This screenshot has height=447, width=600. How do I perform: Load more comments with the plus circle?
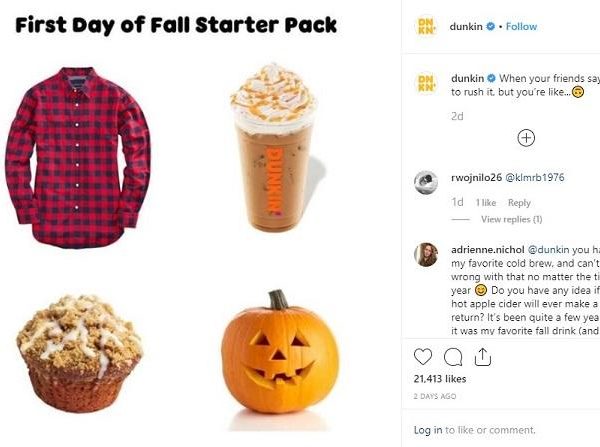tap(526, 138)
